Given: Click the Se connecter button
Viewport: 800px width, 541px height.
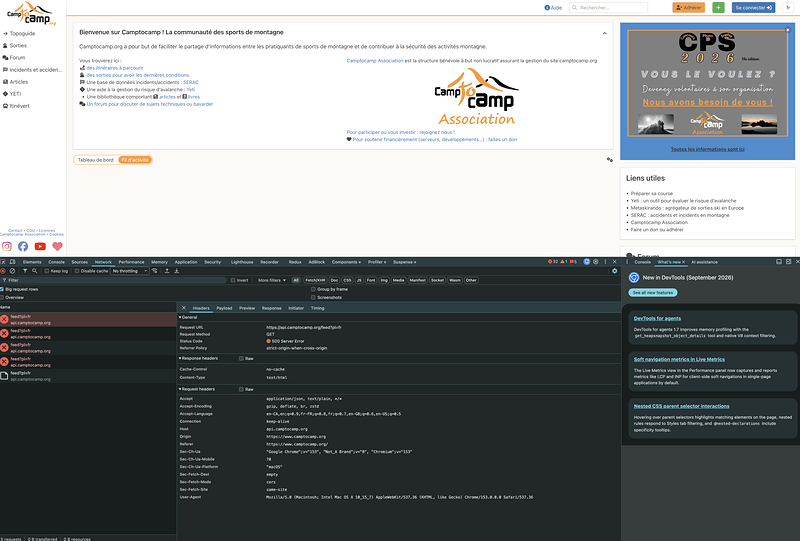Looking at the screenshot, I should pos(754,8).
